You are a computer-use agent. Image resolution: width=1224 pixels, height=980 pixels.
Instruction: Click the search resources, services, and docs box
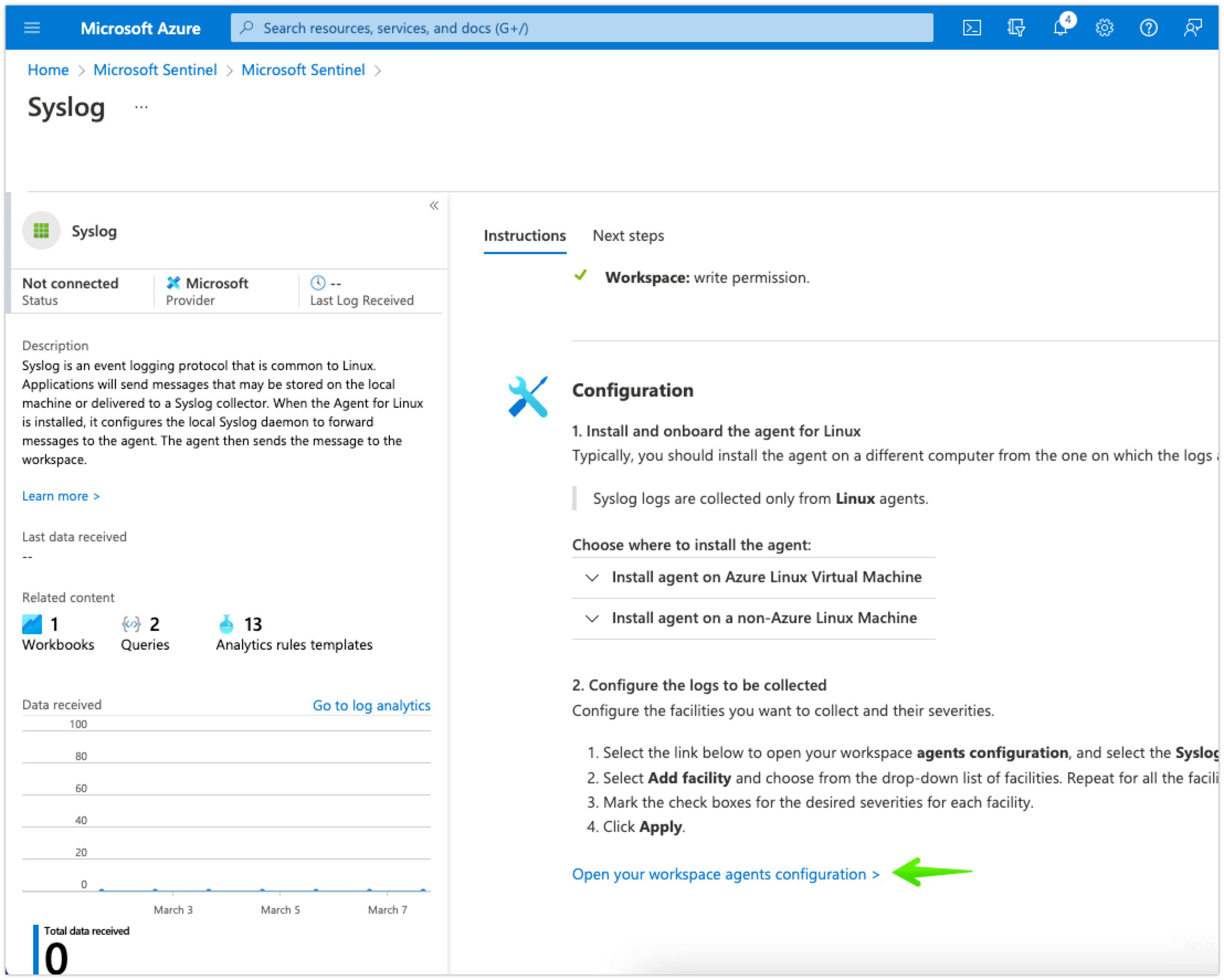581,27
